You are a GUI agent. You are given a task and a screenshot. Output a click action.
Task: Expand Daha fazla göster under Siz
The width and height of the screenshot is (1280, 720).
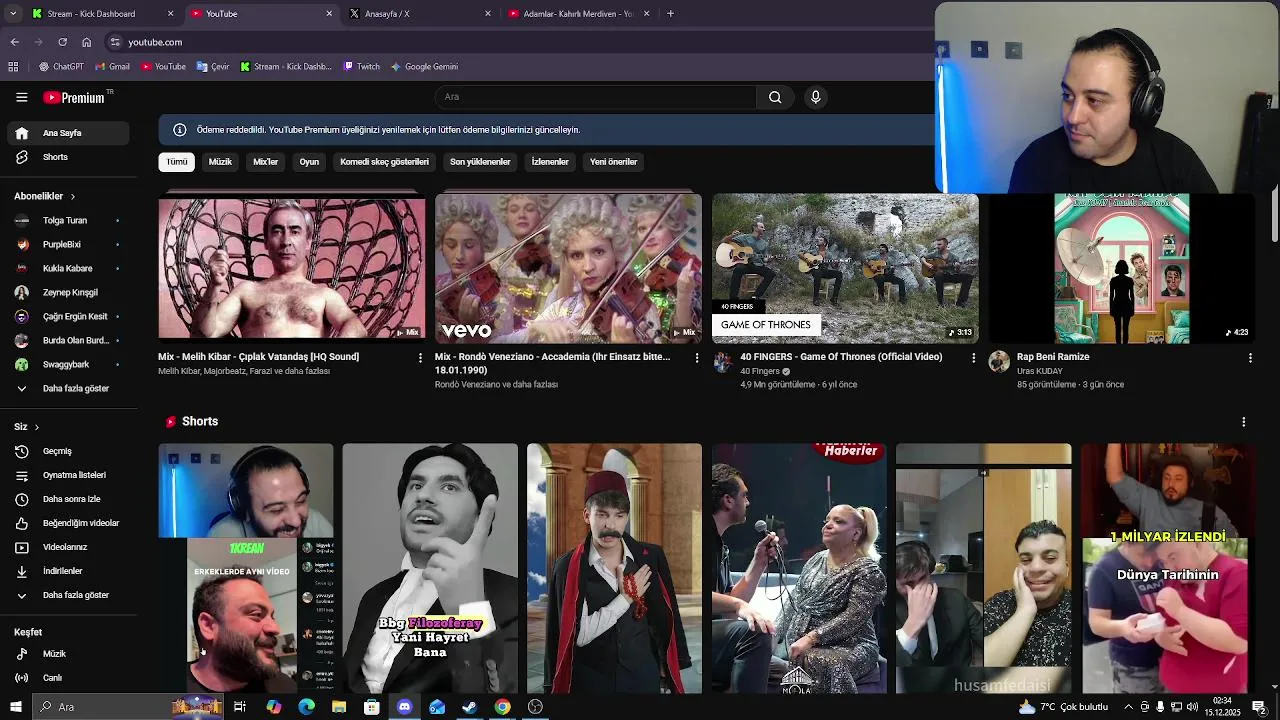(x=66, y=595)
